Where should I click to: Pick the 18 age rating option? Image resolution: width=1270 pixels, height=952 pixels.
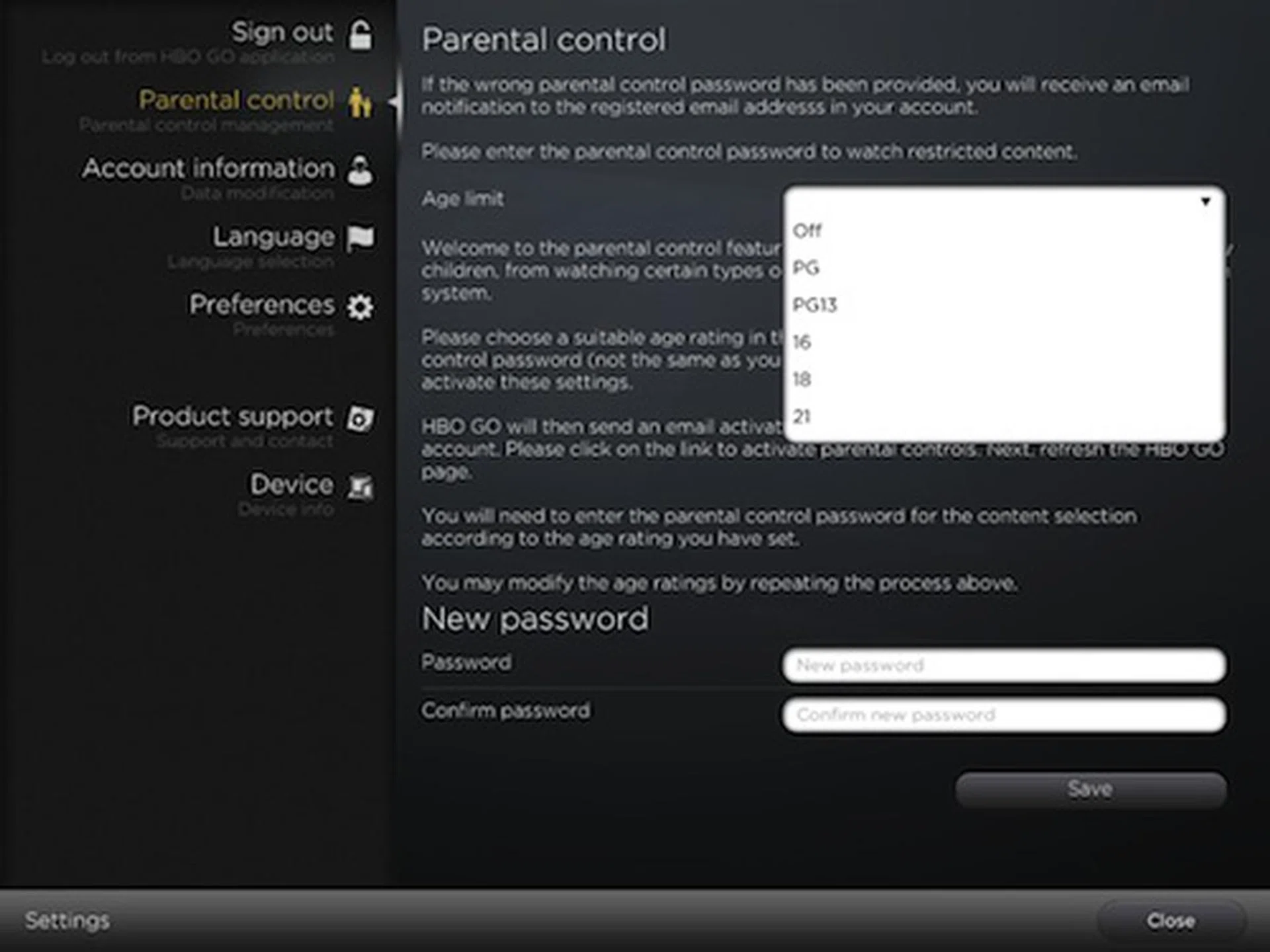tap(802, 379)
